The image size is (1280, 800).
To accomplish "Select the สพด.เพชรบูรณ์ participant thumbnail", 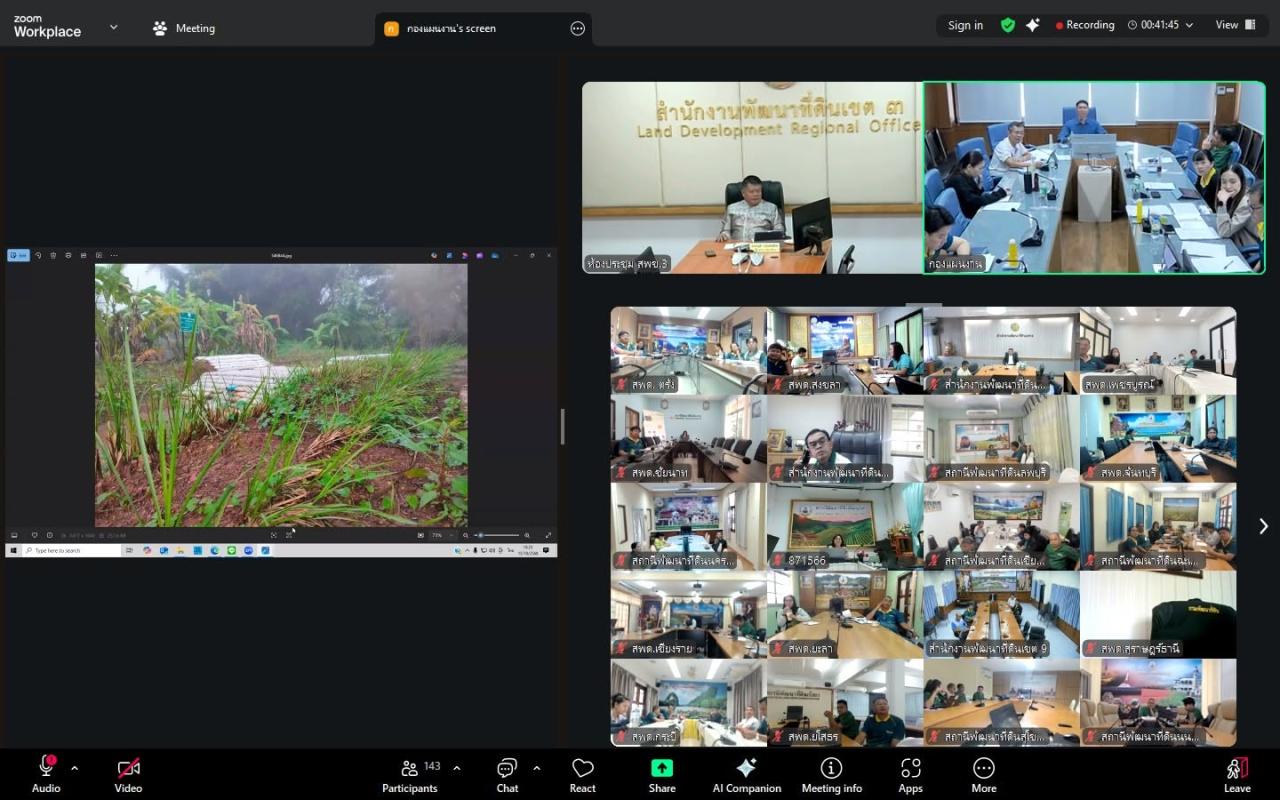I will (x=1158, y=350).
